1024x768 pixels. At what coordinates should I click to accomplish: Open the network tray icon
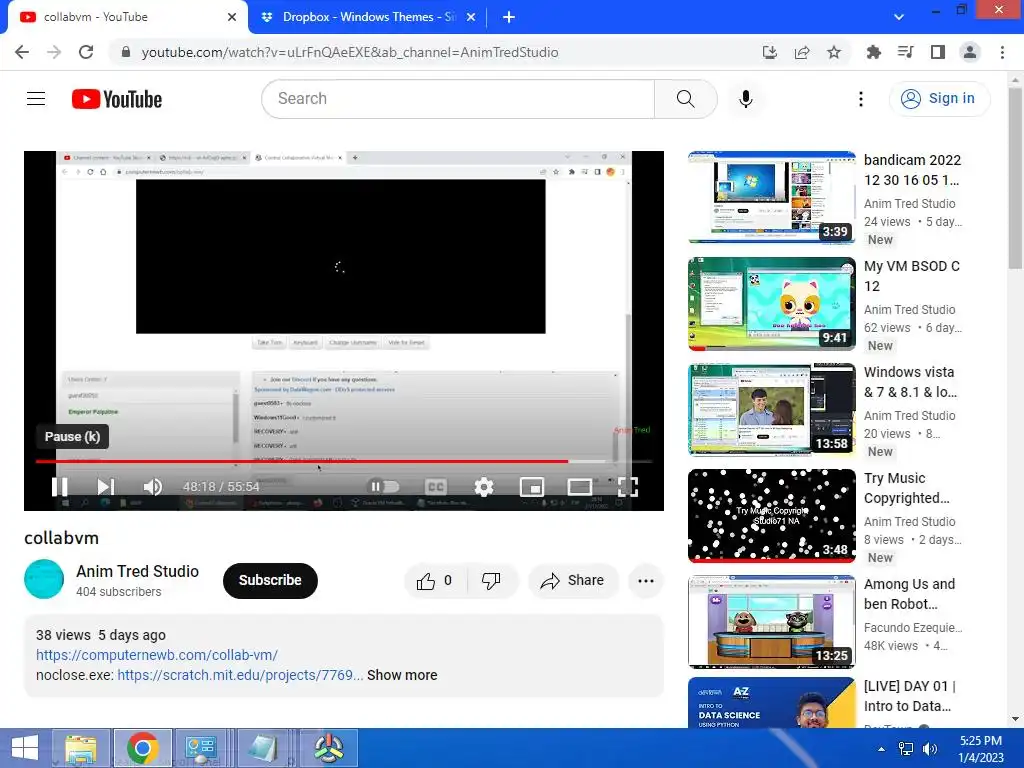click(906, 749)
